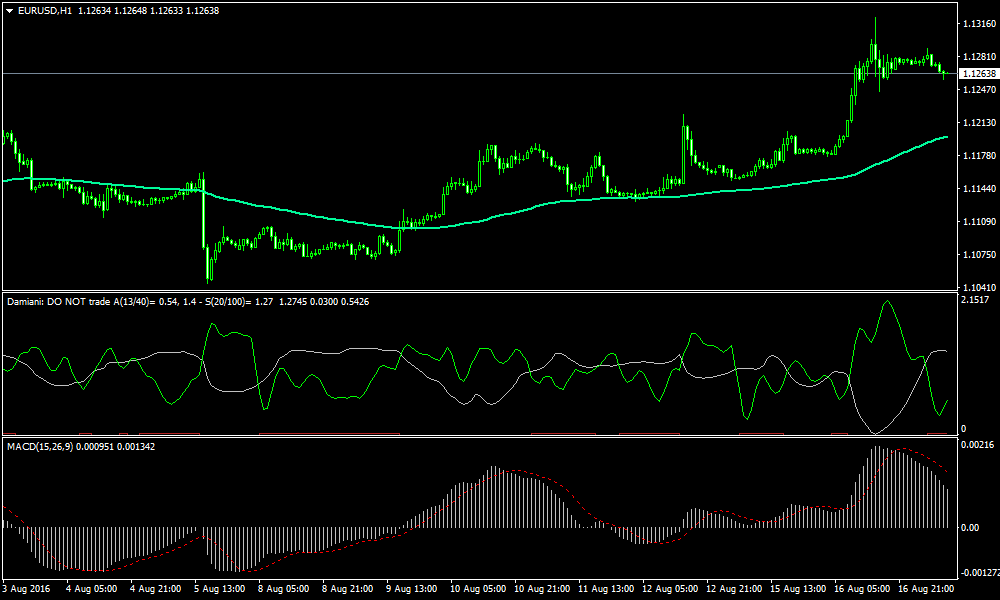
Task: Click the 2.1517 Damiani scale value
Action: pos(975,300)
